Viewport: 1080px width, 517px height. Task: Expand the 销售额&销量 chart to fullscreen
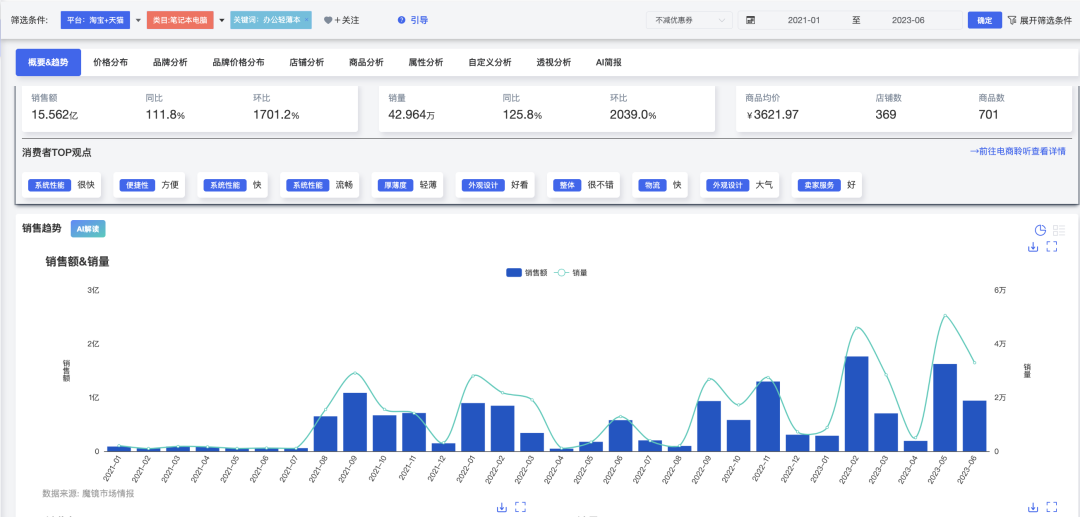pyautogui.click(x=1052, y=246)
